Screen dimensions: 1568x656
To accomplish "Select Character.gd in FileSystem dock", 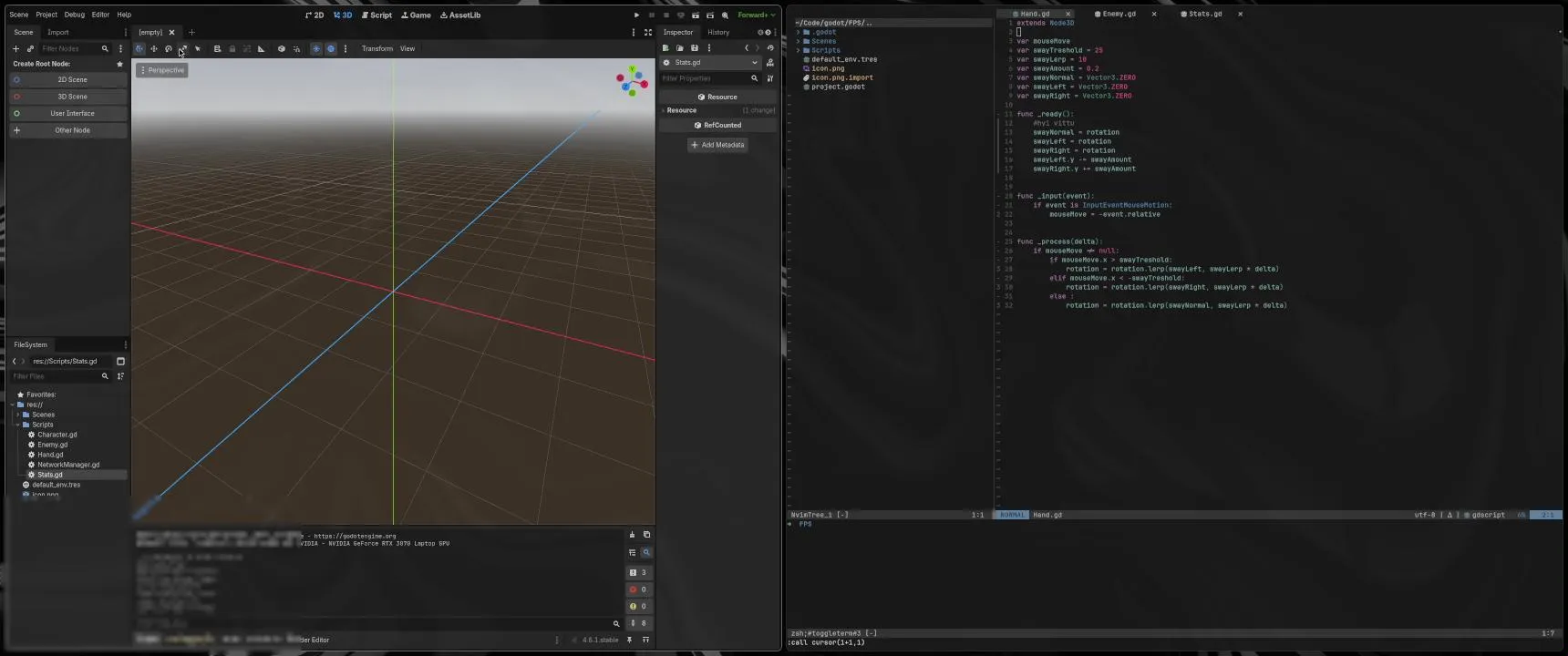I will click(x=57, y=435).
